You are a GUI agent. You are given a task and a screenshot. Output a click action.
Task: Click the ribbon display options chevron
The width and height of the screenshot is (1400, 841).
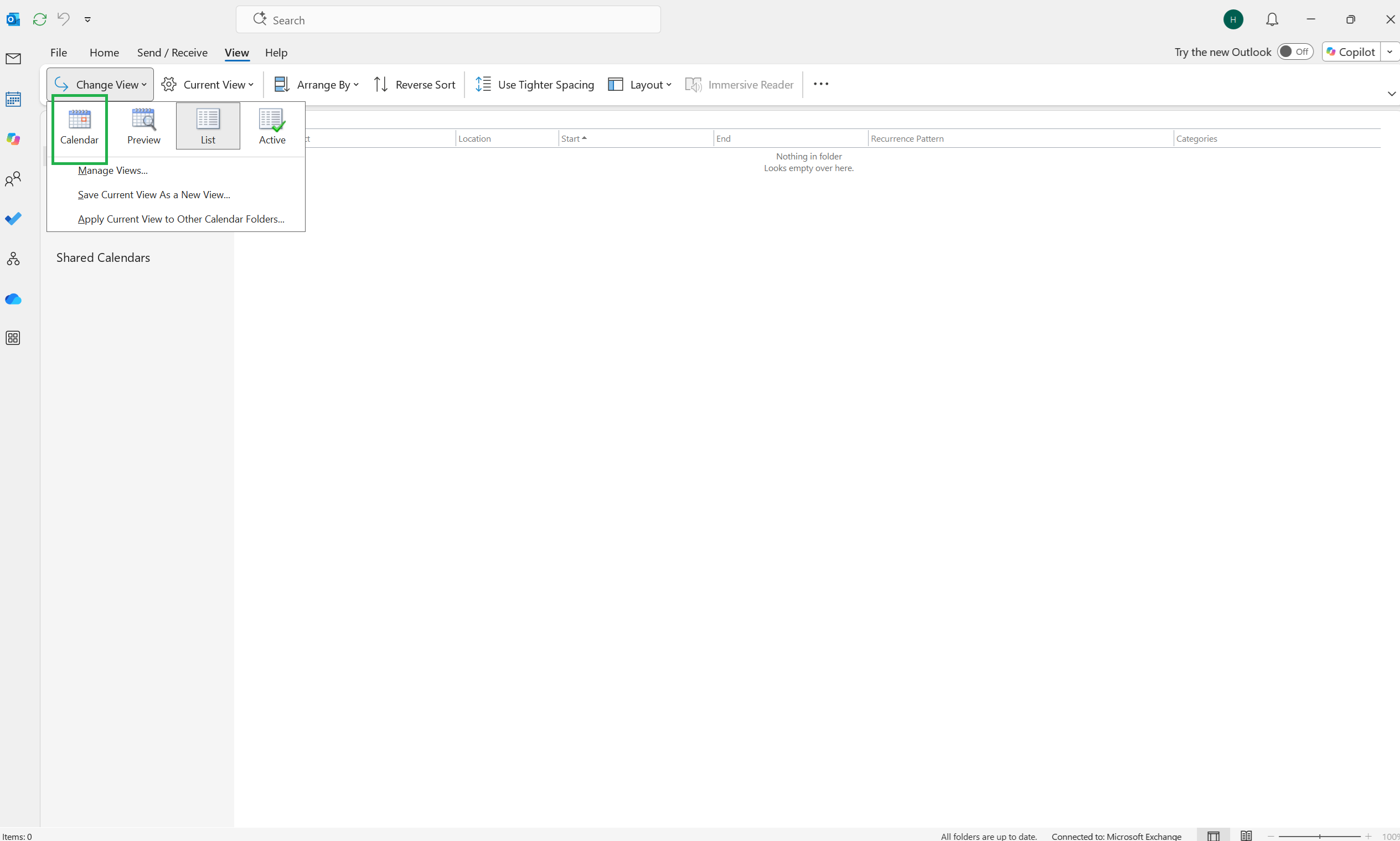point(1392,94)
